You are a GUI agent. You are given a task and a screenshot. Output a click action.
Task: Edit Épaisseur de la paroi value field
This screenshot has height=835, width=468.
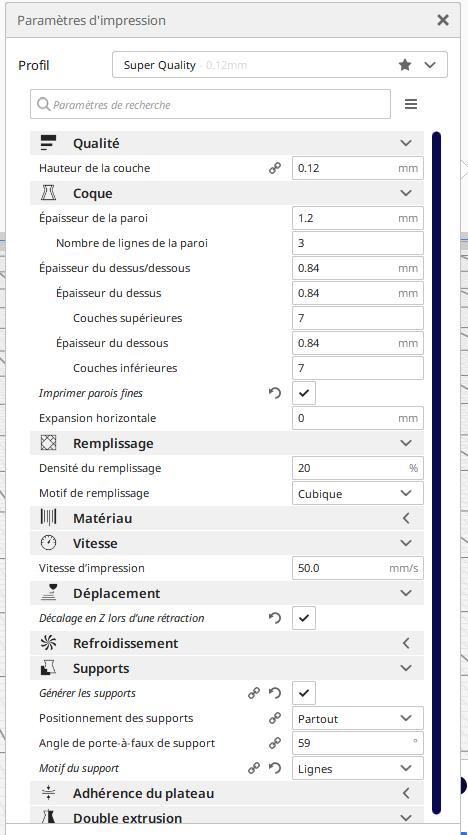pos(358,218)
